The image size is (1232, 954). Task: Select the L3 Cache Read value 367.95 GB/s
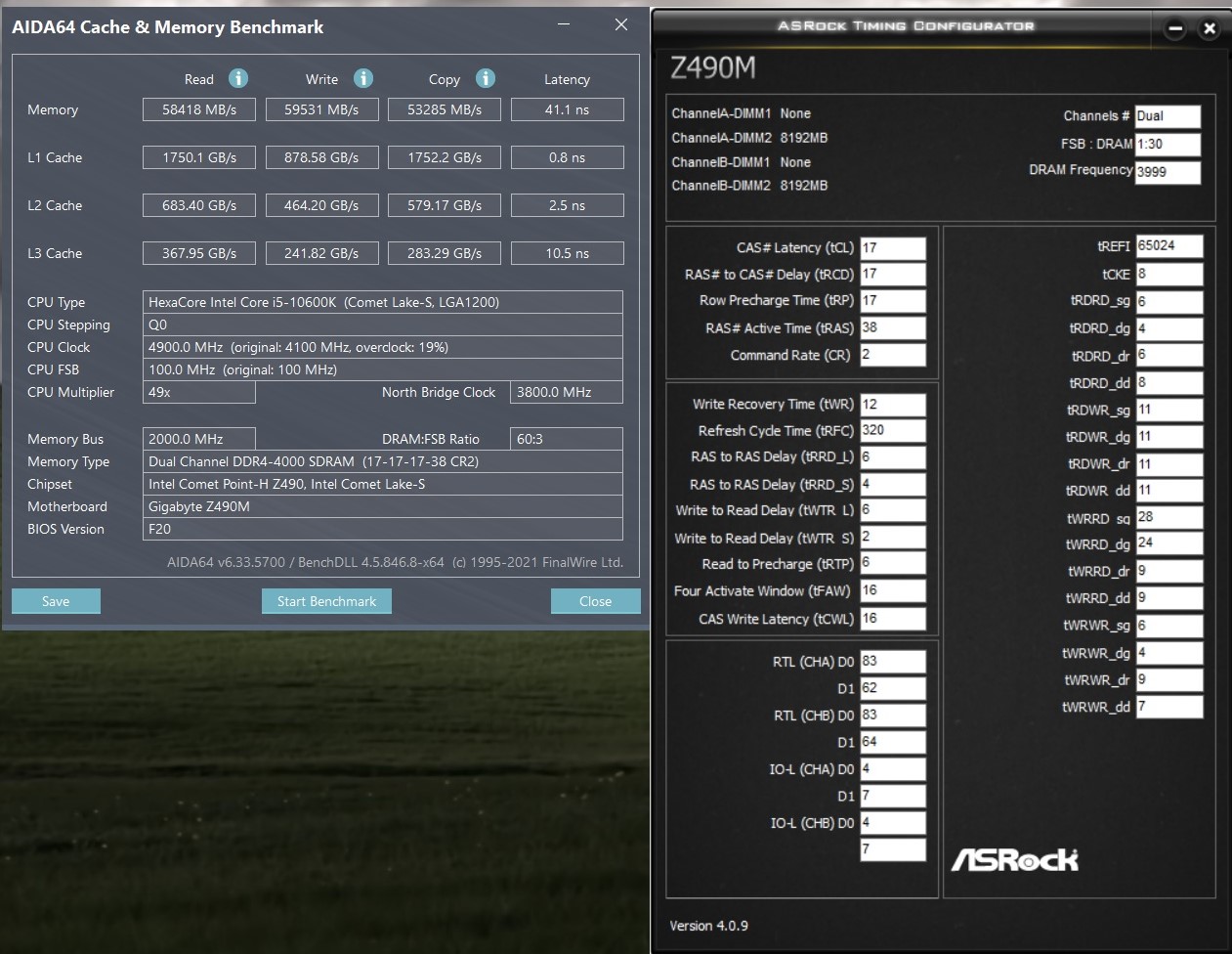199,253
